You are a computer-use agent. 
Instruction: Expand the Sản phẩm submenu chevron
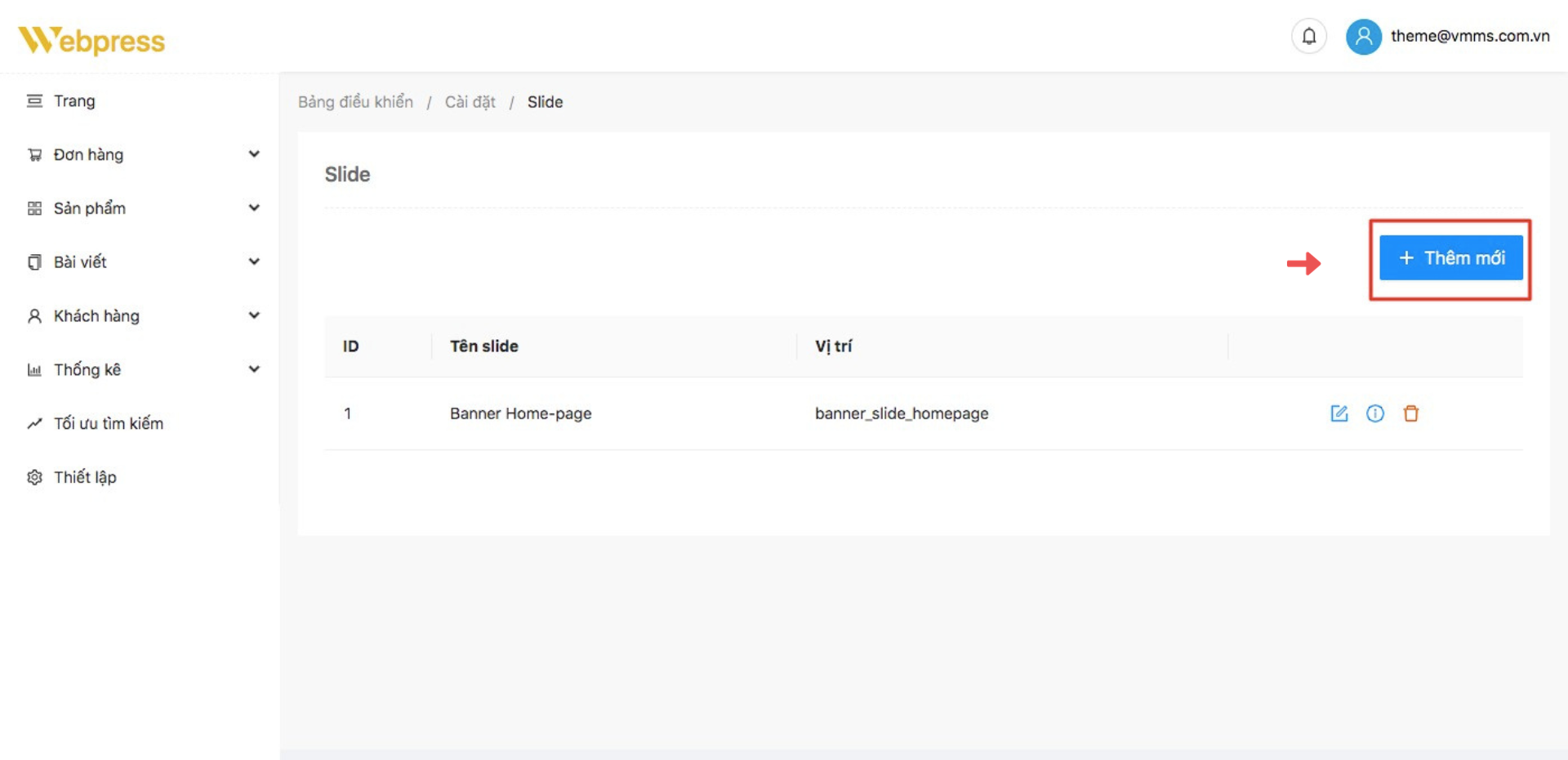tap(254, 208)
